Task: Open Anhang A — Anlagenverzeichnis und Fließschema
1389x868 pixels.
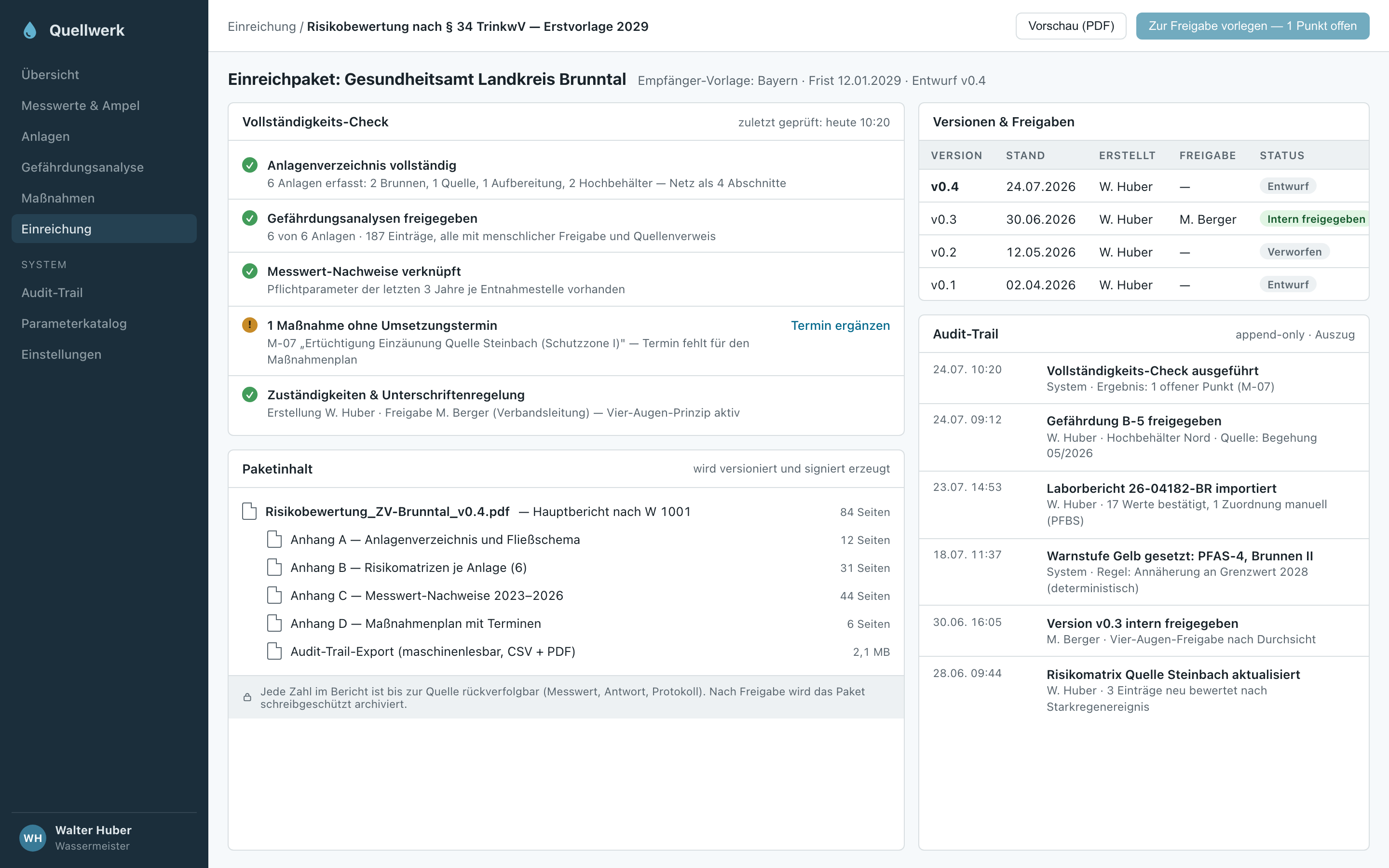Action: tap(435, 540)
